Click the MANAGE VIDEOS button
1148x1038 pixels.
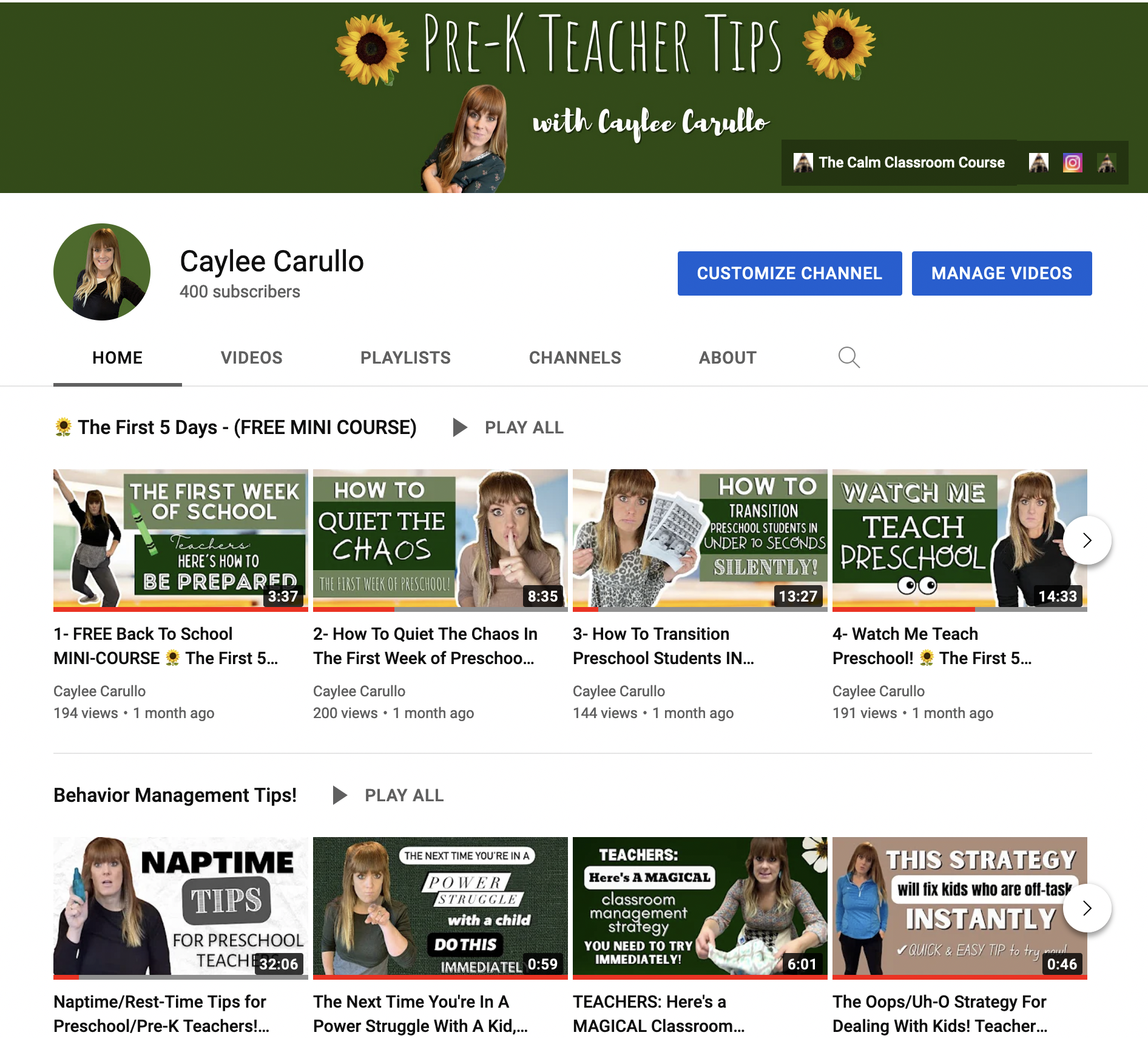tap(1002, 273)
